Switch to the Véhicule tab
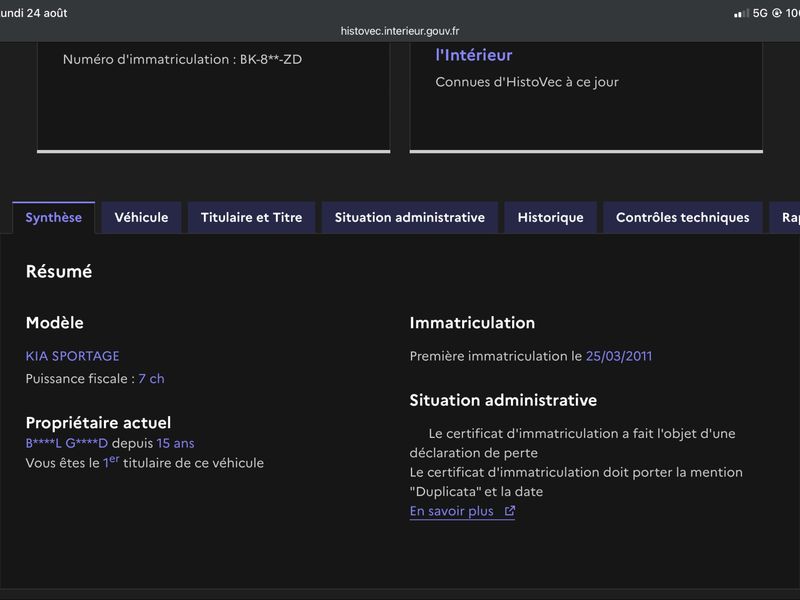 [141, 217]
